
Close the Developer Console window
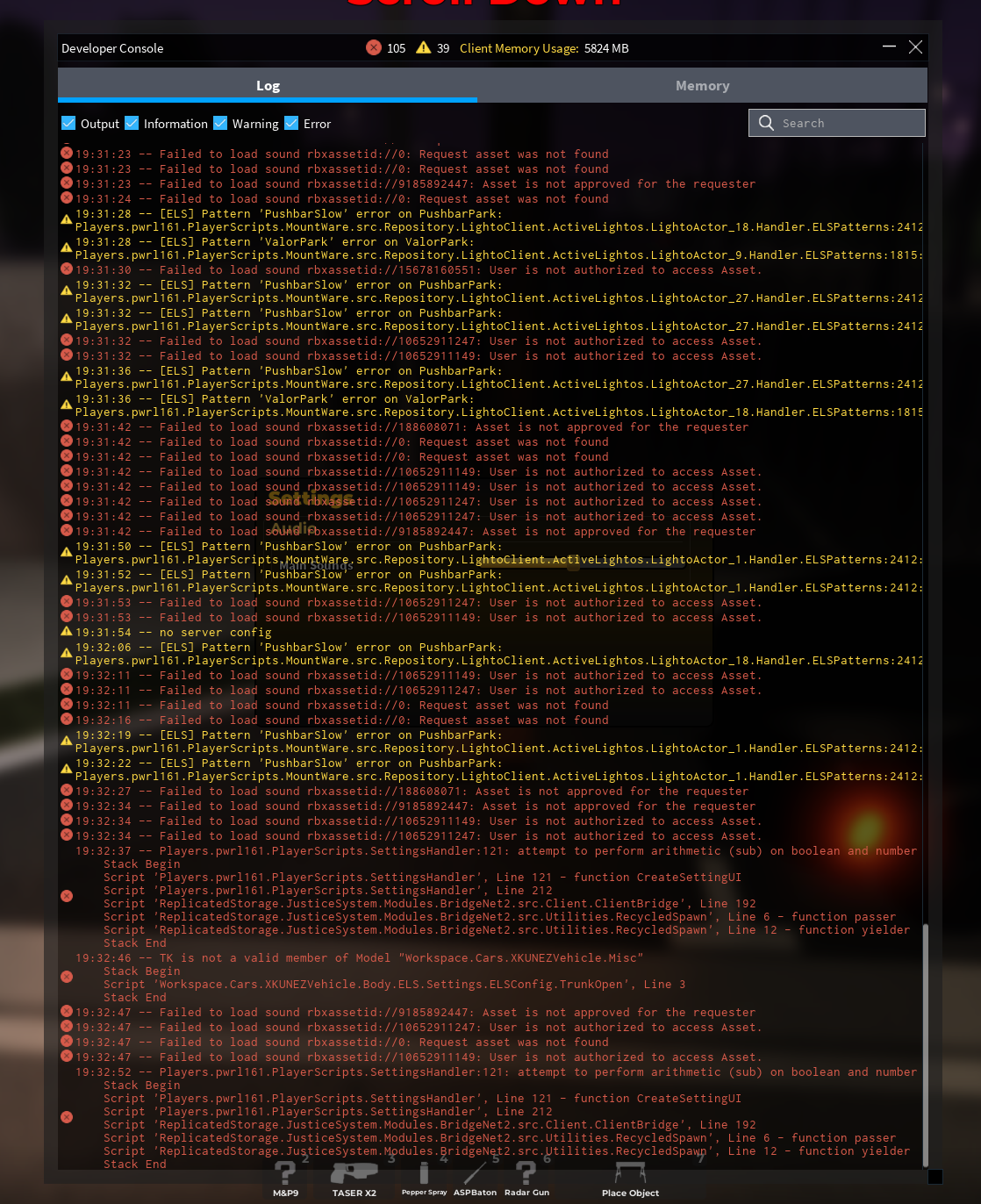coord(915,47)
